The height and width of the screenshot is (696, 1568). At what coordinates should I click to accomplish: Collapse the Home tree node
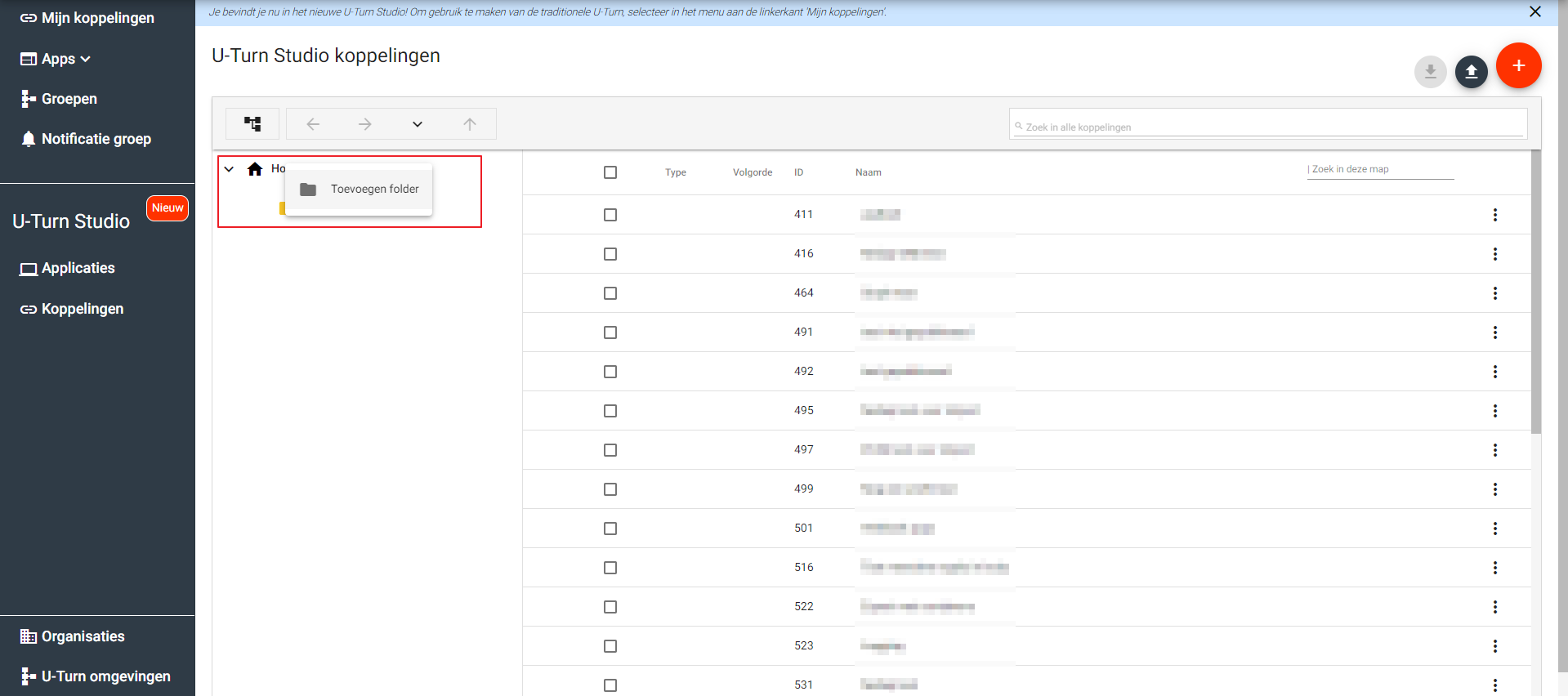230,169
